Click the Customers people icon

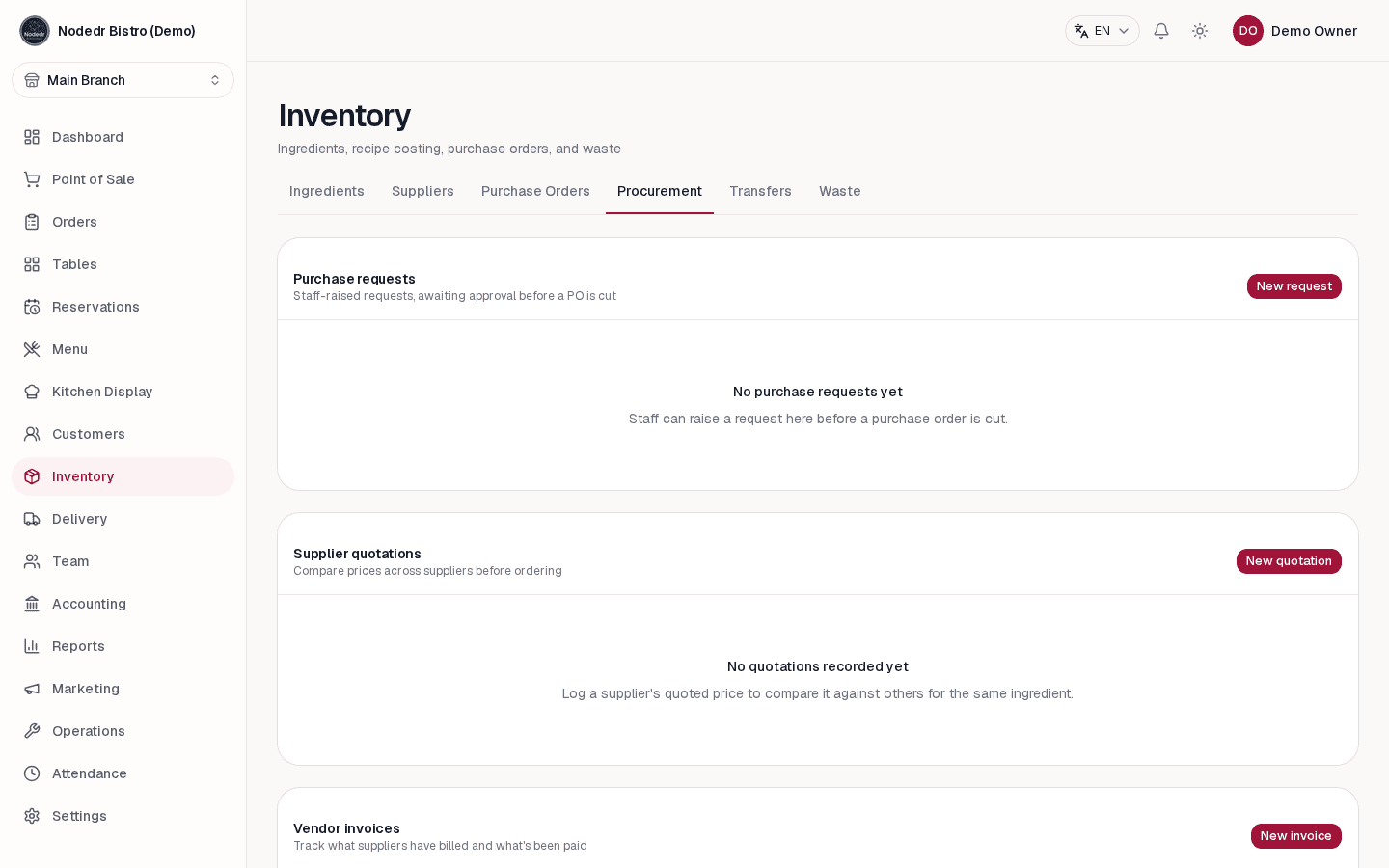tap(32, 434)
